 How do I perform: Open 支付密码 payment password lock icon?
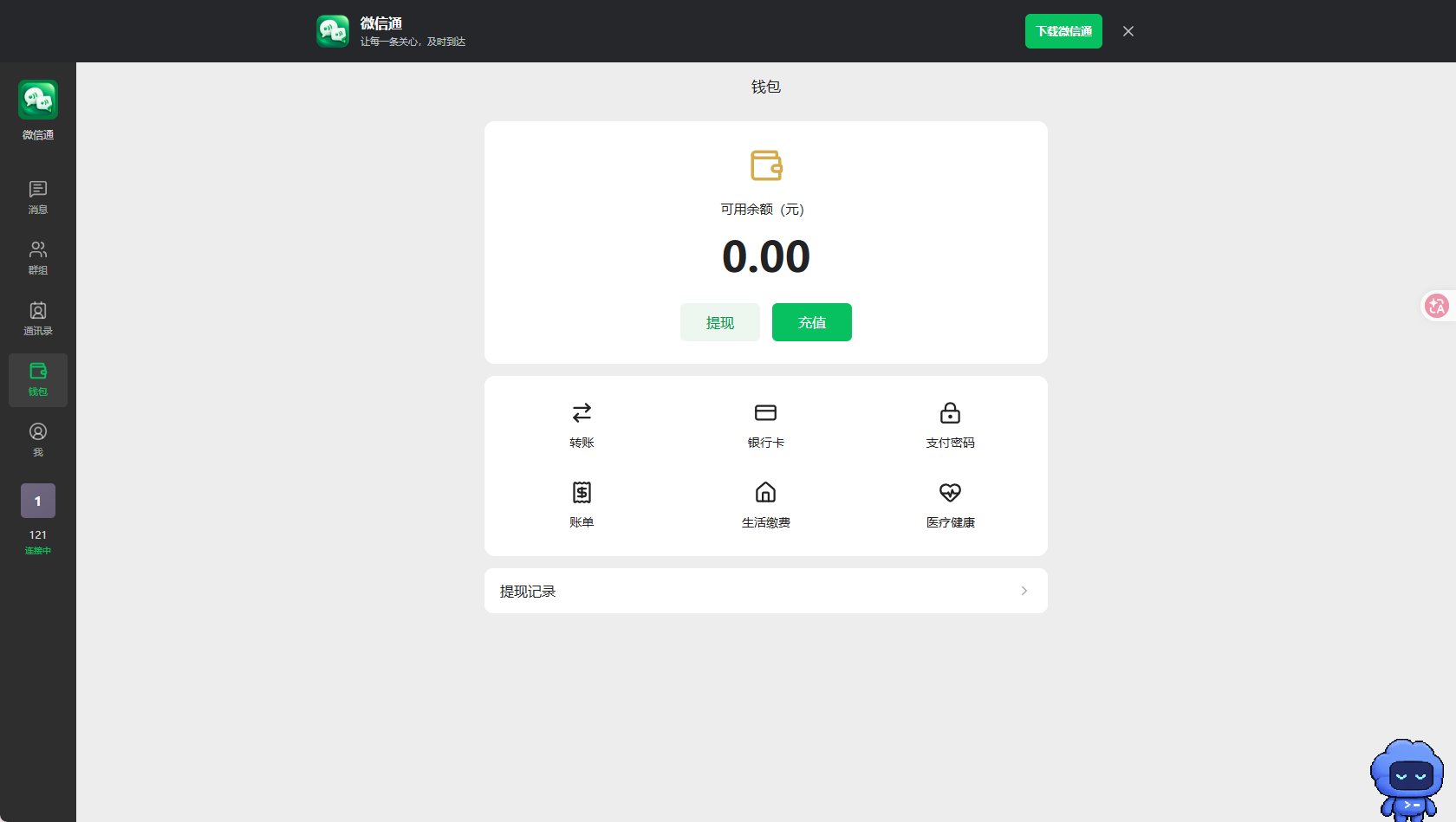[x=950, y=412]
